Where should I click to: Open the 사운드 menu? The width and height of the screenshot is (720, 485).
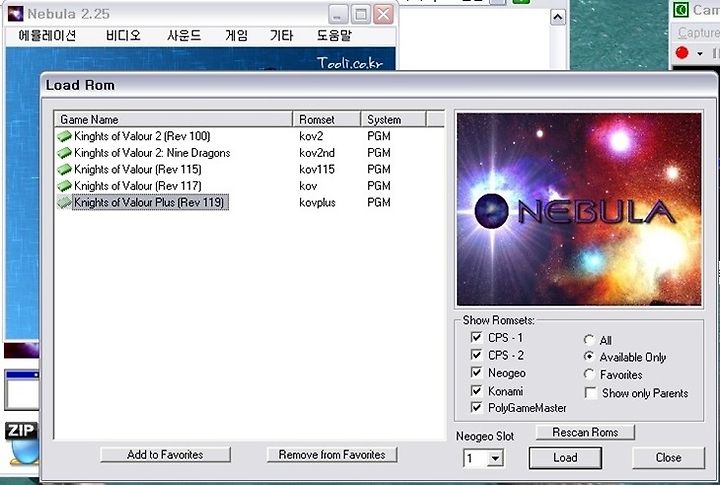pyautogui.click(x=184, y=35)
